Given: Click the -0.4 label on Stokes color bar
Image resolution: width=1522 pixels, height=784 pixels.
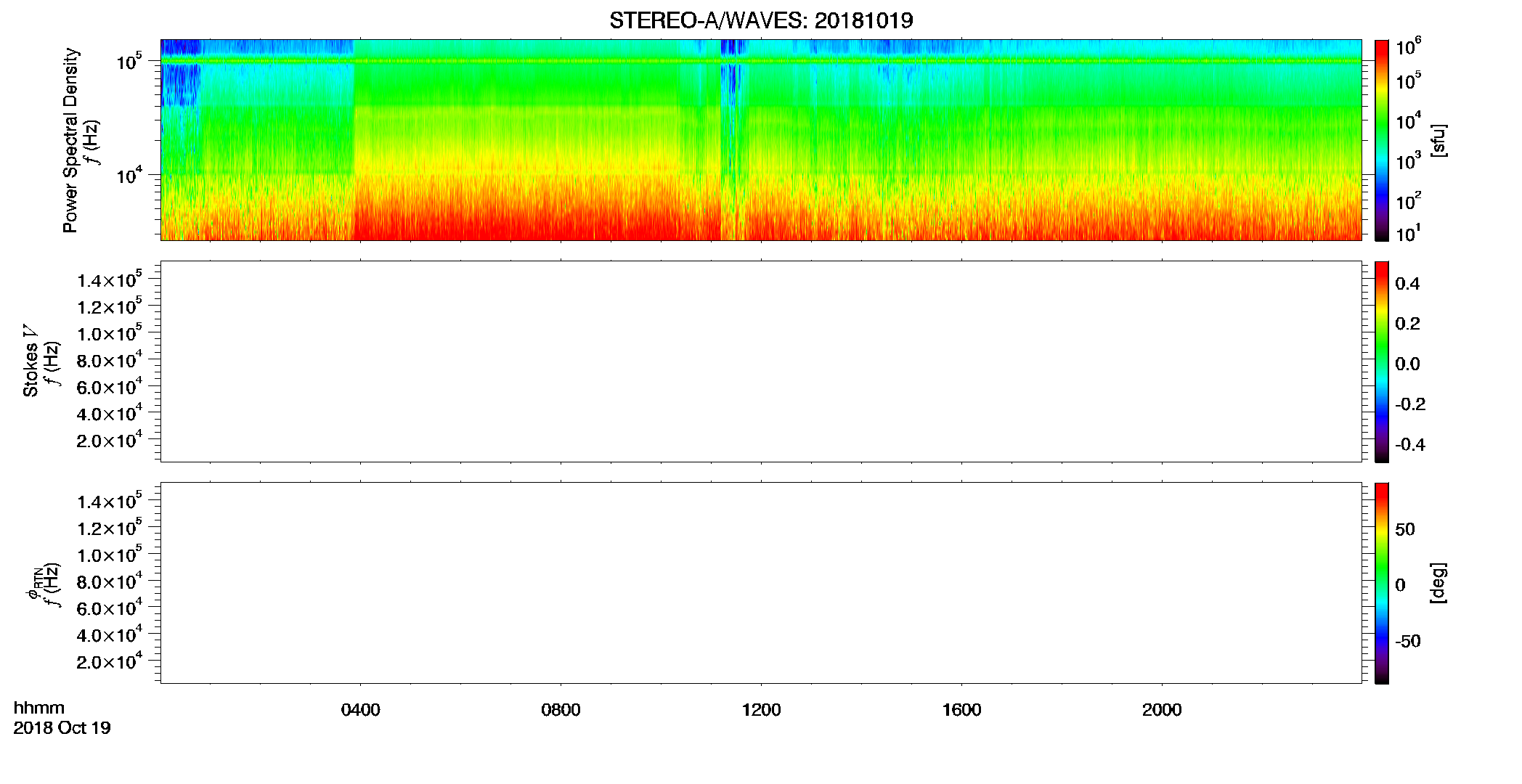Looking at the screenshot, I should (1410, 445).
